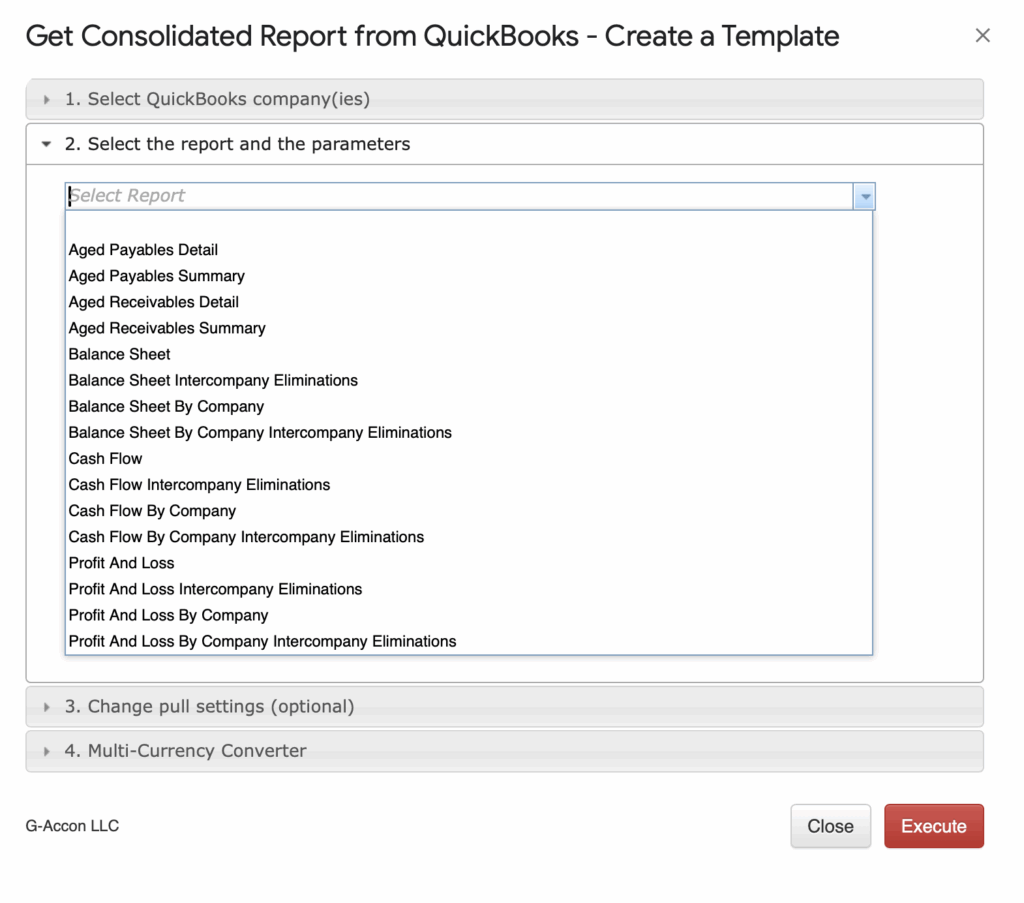Choose the Cash Flow report
This screenshot has height=903, width=1024.
pos(105,458)
